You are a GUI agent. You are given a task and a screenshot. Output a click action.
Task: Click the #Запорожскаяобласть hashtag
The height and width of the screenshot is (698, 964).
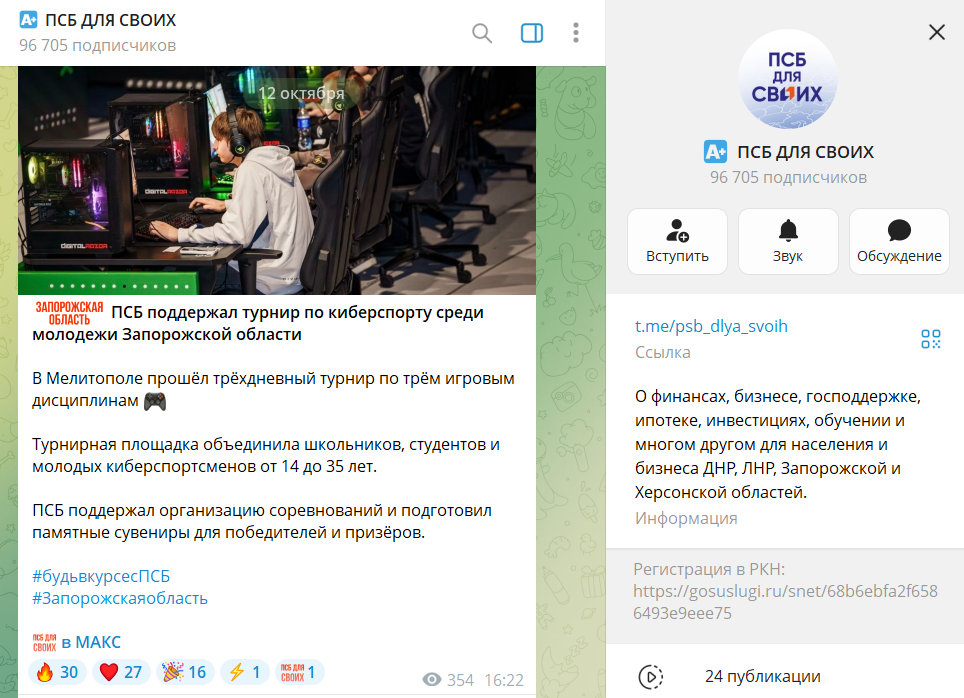[120, 598]
